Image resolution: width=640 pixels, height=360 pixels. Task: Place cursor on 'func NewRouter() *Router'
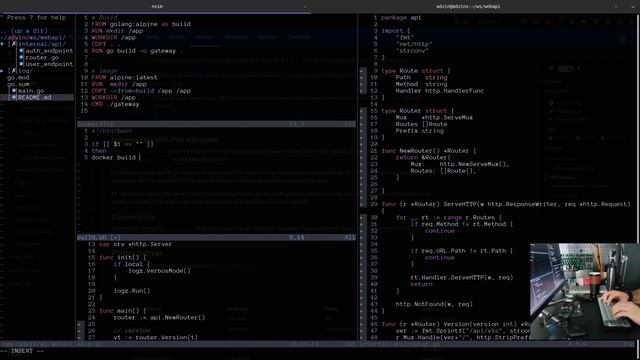[x=429, y=151]
